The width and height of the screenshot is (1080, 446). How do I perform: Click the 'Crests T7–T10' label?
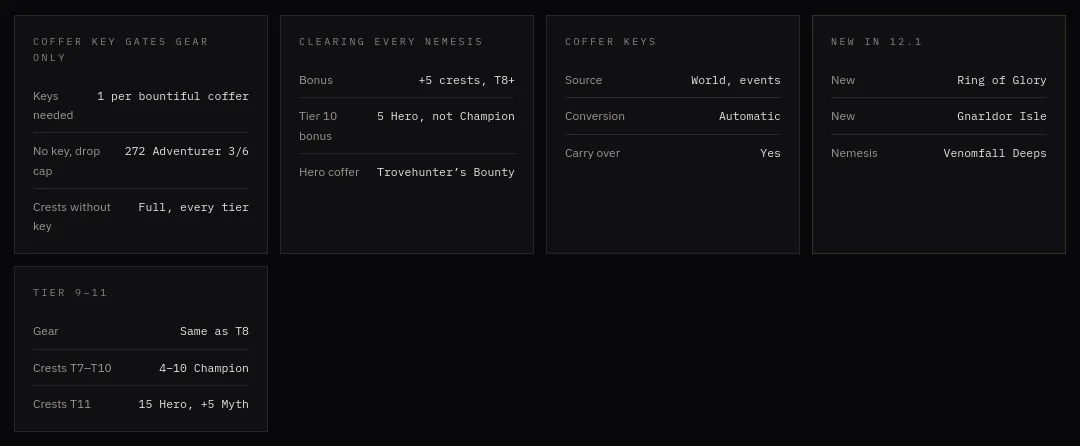click(72, 368)
